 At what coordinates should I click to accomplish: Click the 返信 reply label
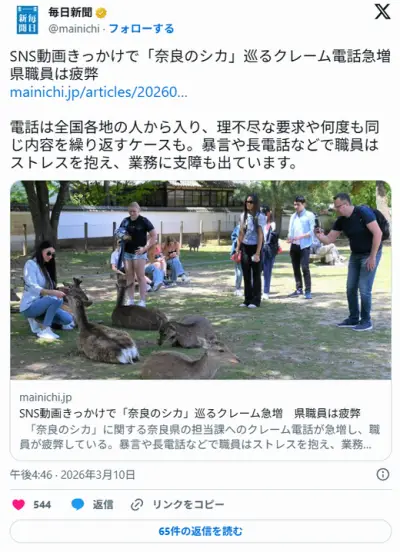point(103,505)
